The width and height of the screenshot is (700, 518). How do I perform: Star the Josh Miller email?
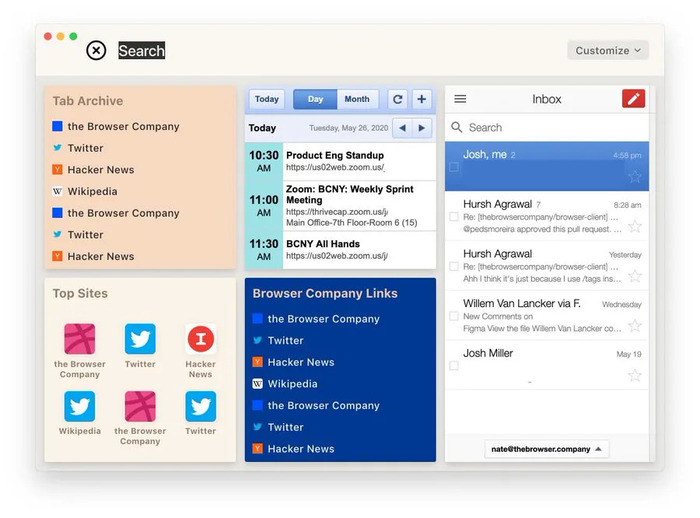click(x=634, y=375)
